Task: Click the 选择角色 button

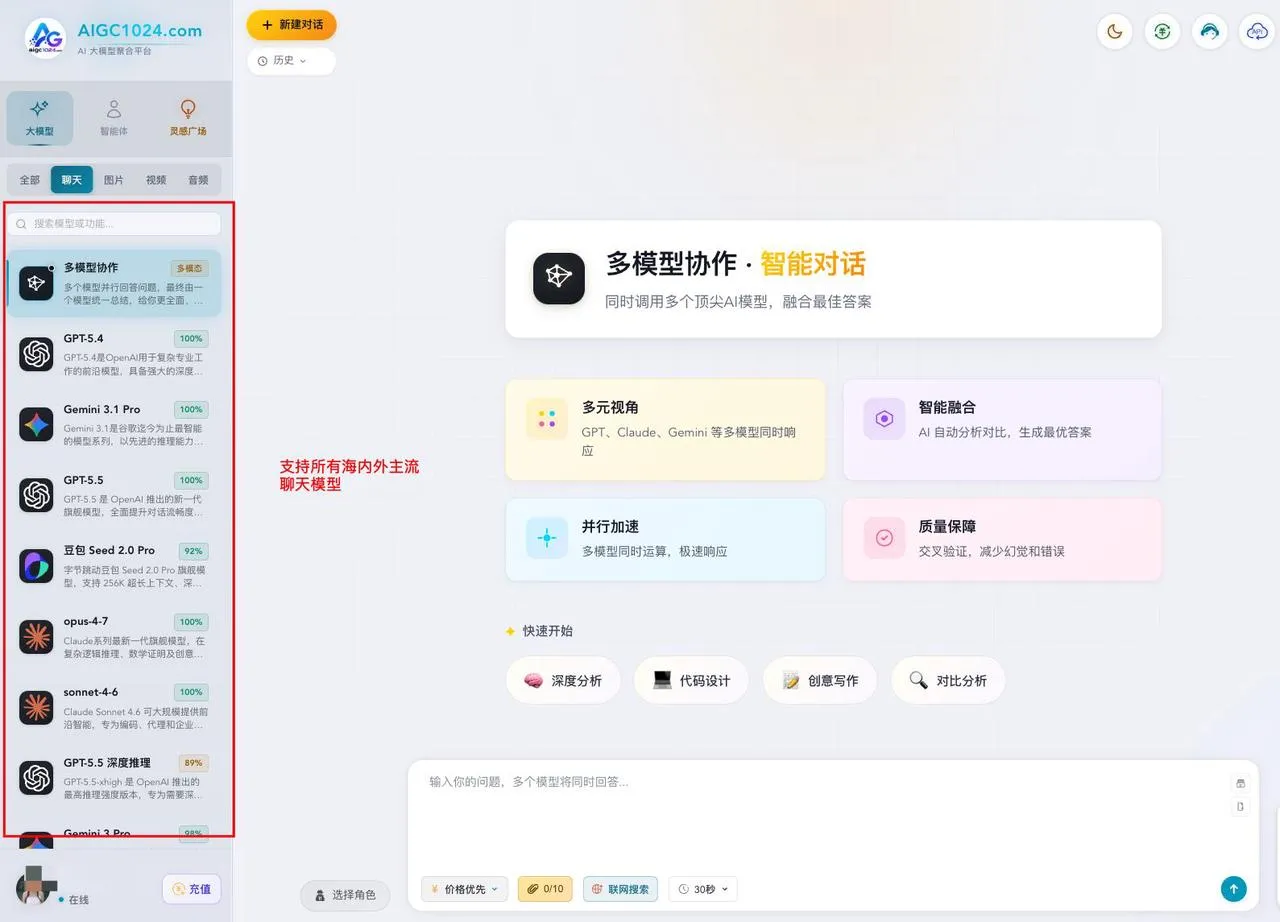Action: coord(345,895)
